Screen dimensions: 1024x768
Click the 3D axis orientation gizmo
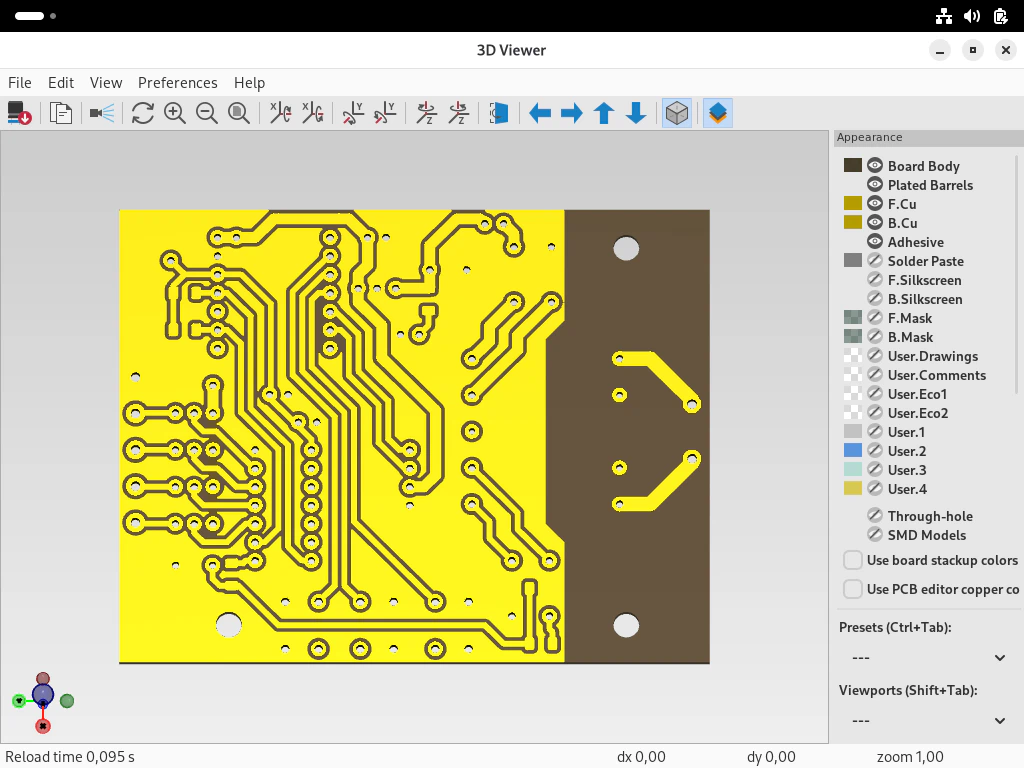(x=43, y=701)
